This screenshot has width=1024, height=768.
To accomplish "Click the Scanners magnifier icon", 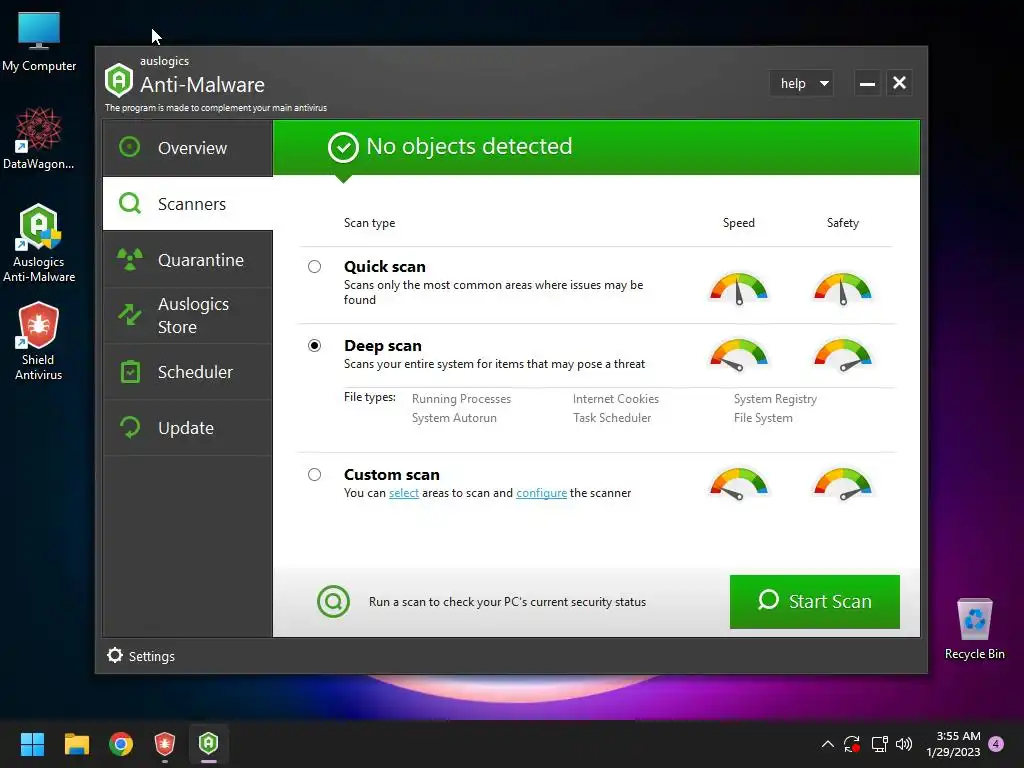I will (130, 203).
